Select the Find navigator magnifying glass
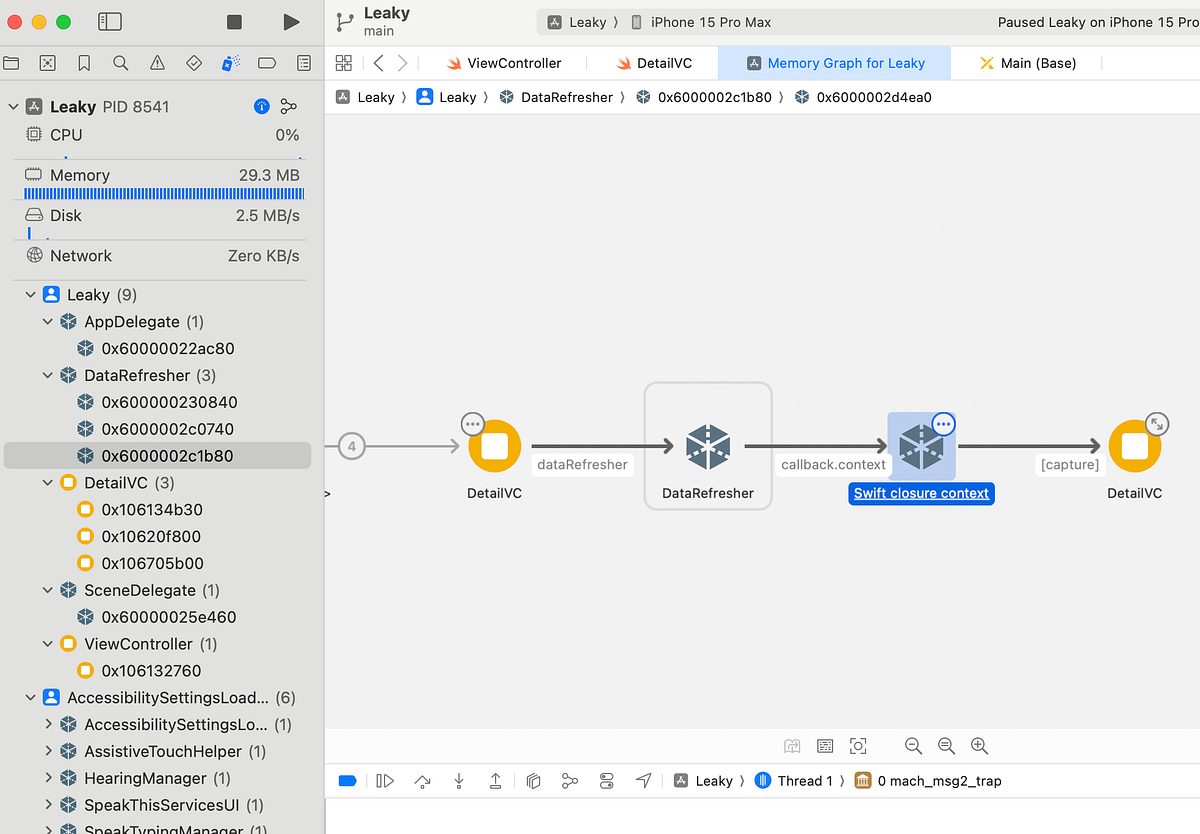This screenshot has height=834, width=1200. coord(120,62)
